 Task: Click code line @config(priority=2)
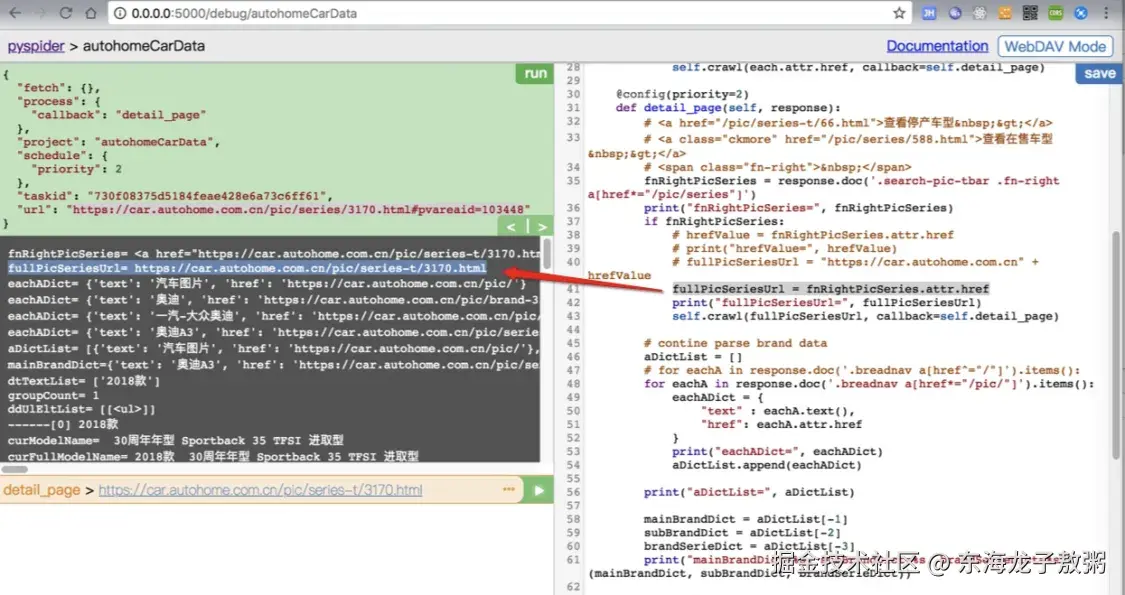click(682, 95)
